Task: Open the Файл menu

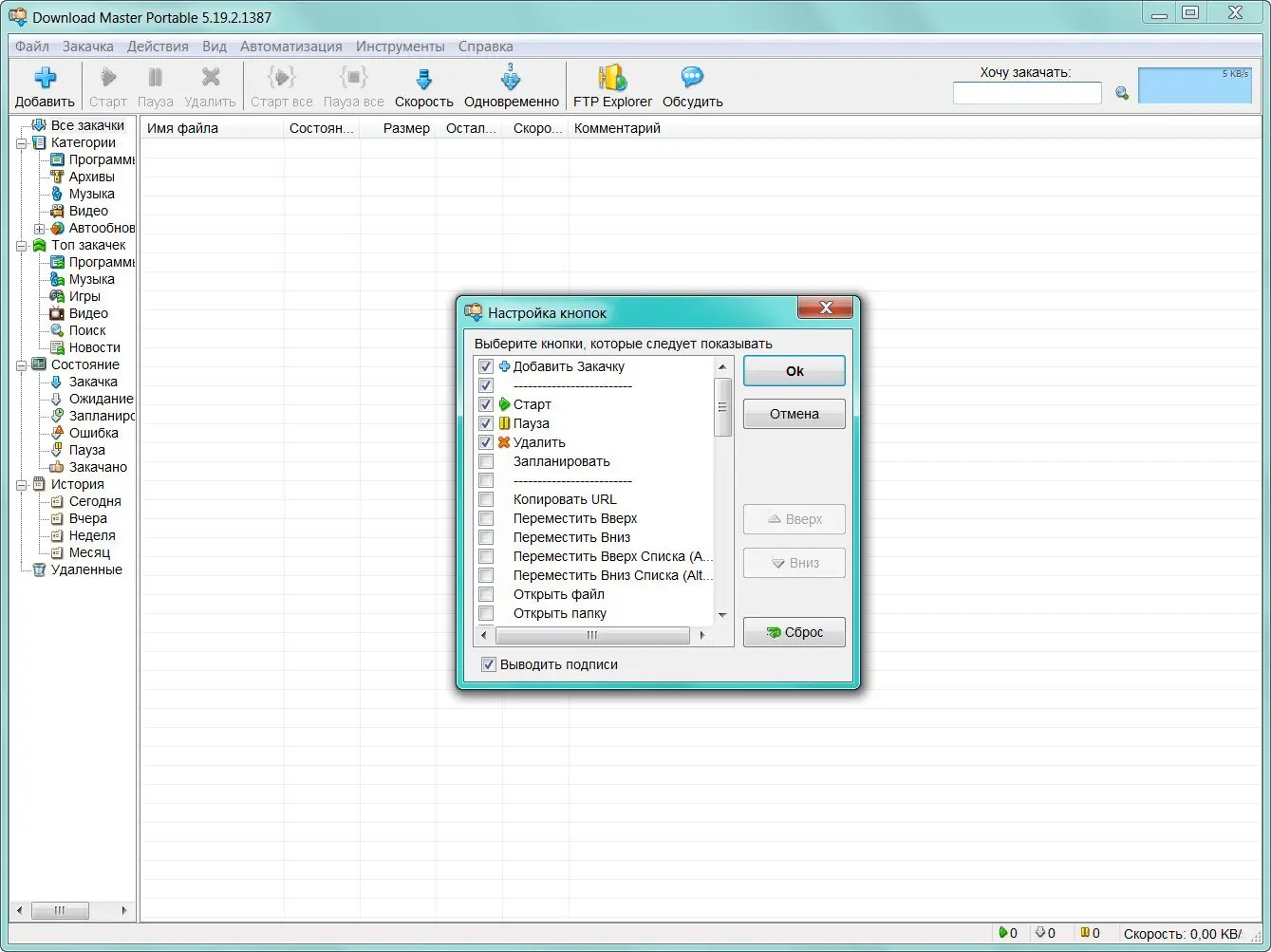Action: pos(32,46)
